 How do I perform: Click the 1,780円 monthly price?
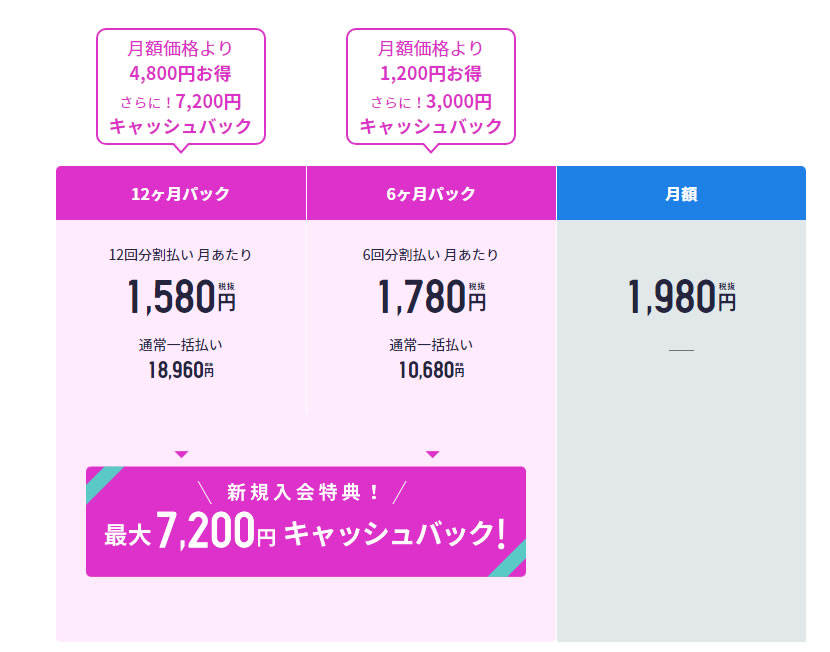coord(431,296)
